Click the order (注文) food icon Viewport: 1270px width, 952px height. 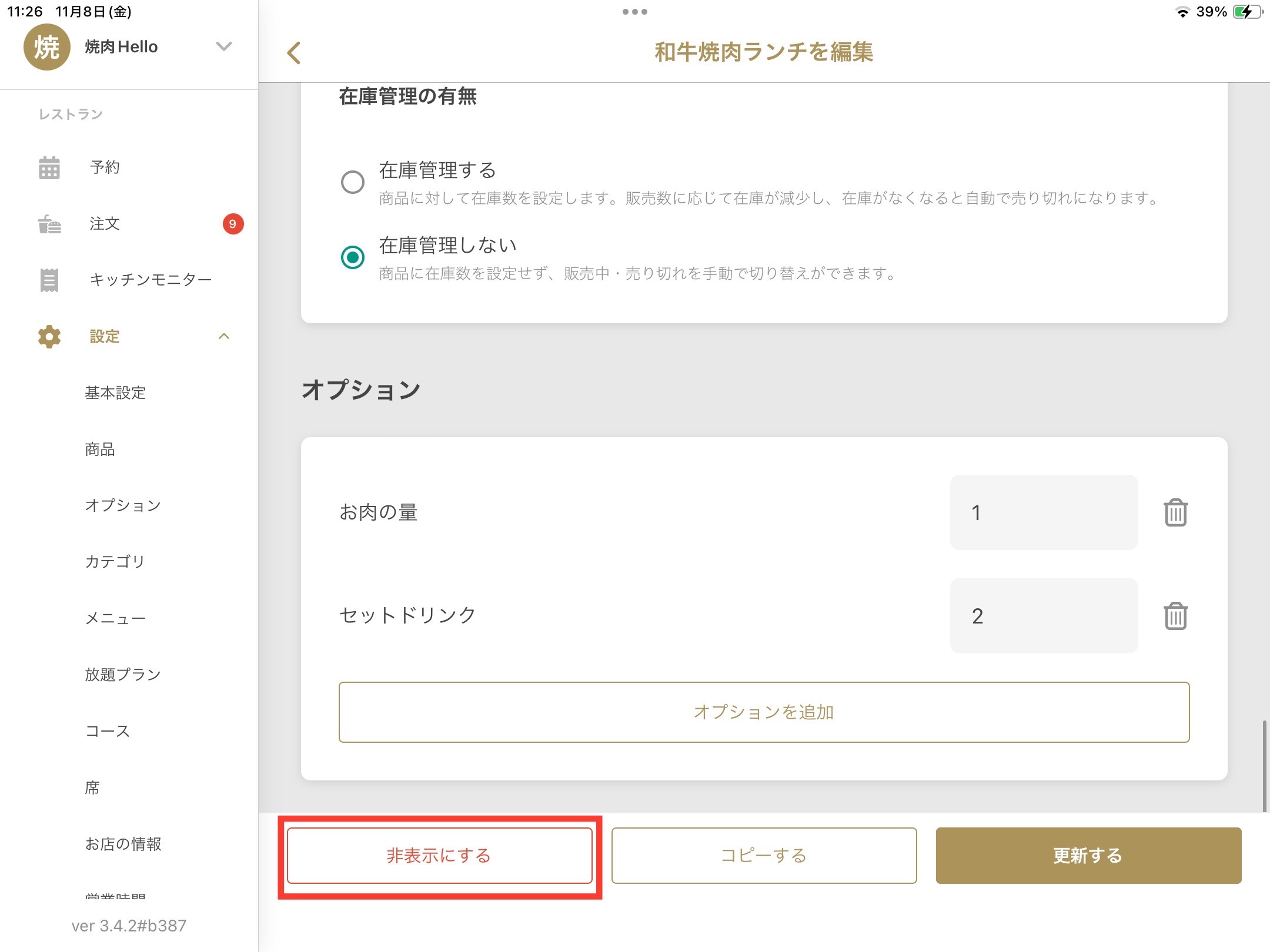[x=49, y=224]
